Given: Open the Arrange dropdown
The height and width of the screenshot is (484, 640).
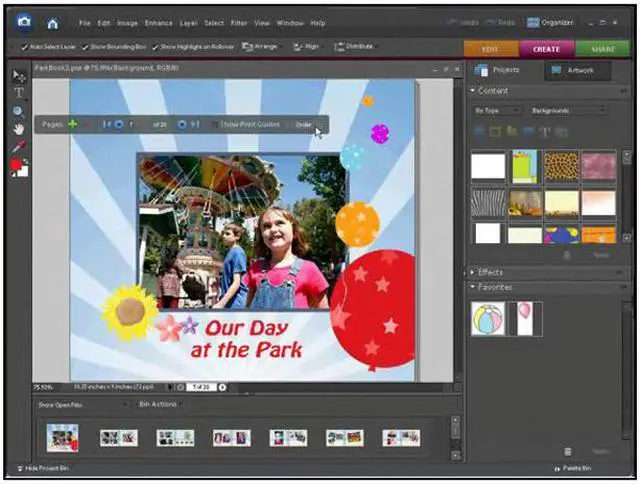Looking at the screenshot, I should click(x=260, y=47).
